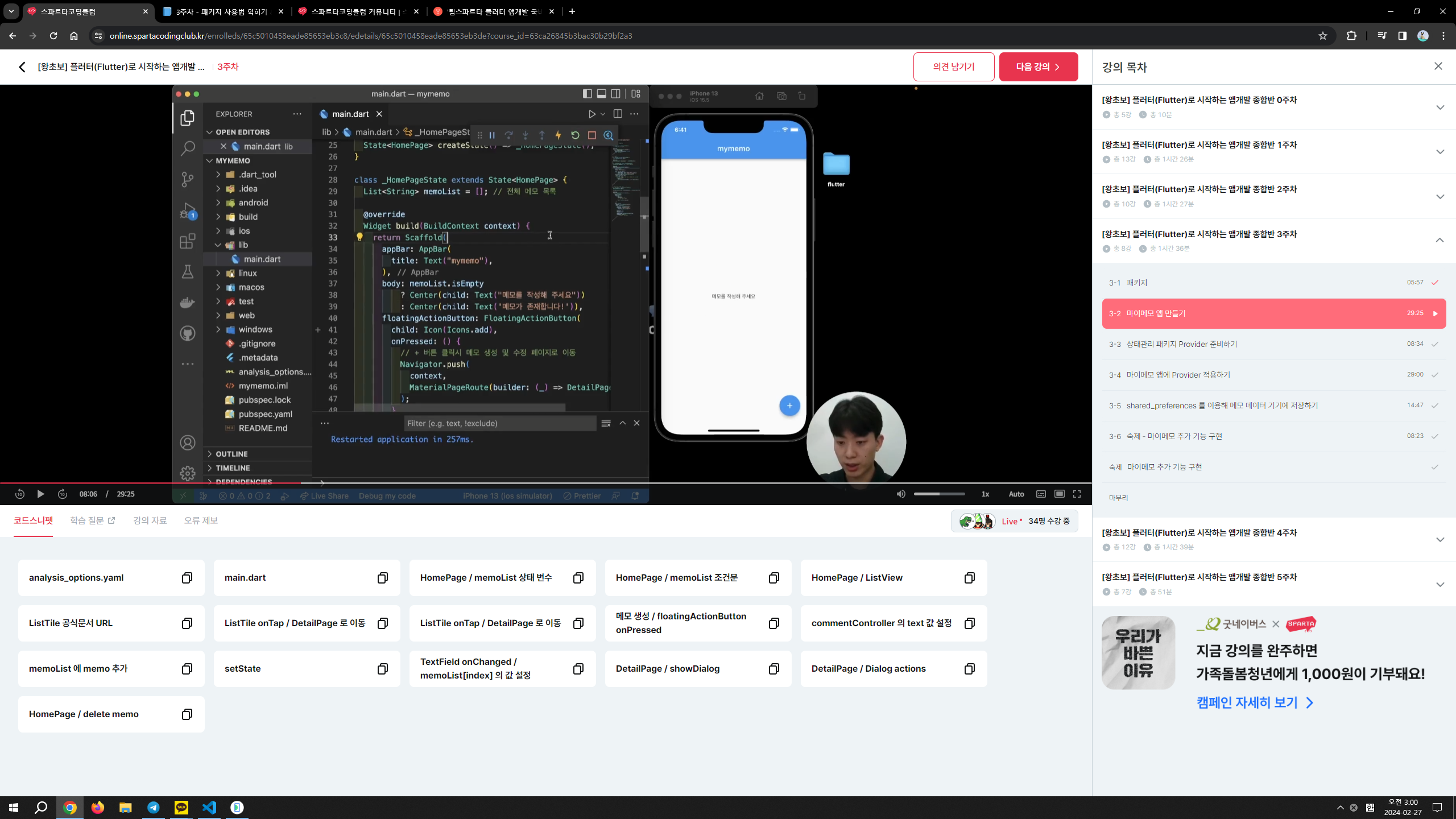
Task: Click the 의견 남기기 button
Action: [954, 67]
